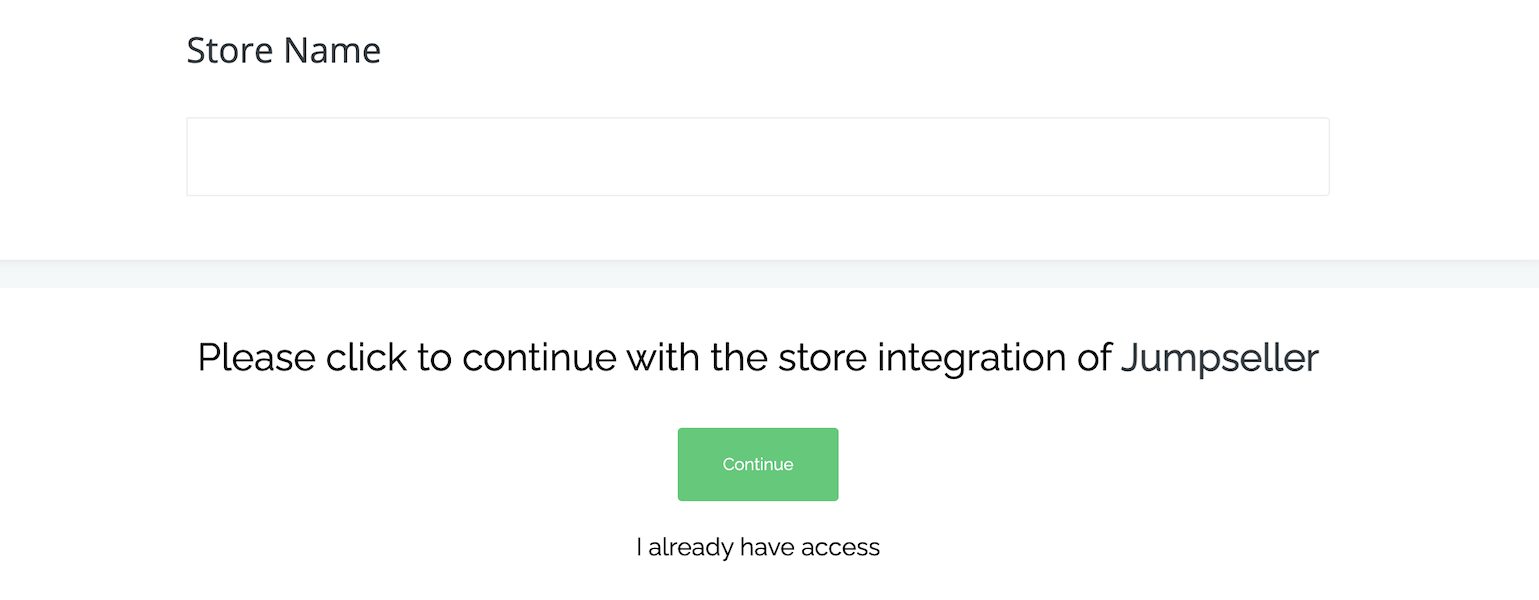The image size is (1539, 600).
Task: Focus the Store Name input field
Action: 757,157
